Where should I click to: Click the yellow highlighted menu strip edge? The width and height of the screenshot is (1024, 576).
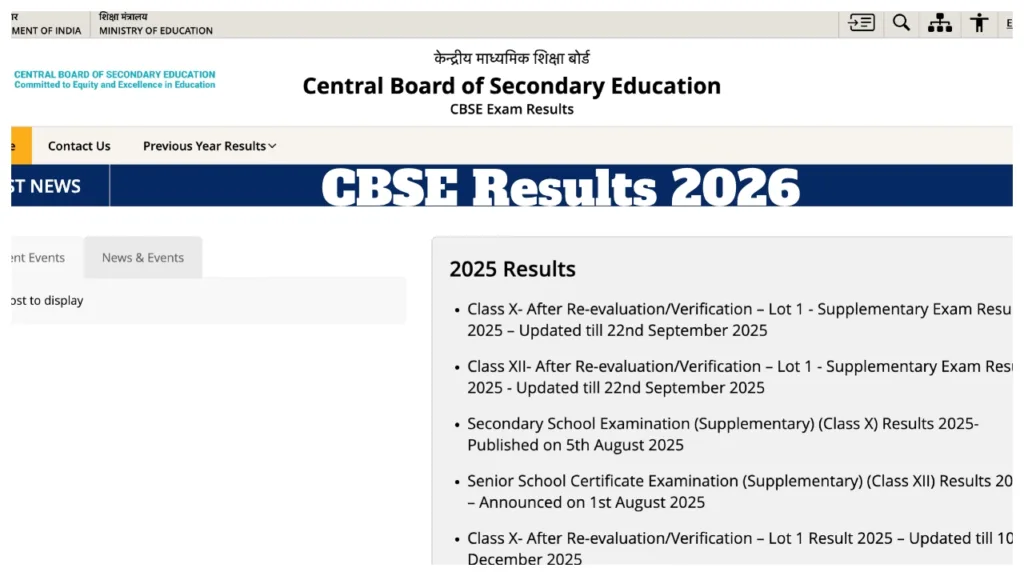[21, 145]
